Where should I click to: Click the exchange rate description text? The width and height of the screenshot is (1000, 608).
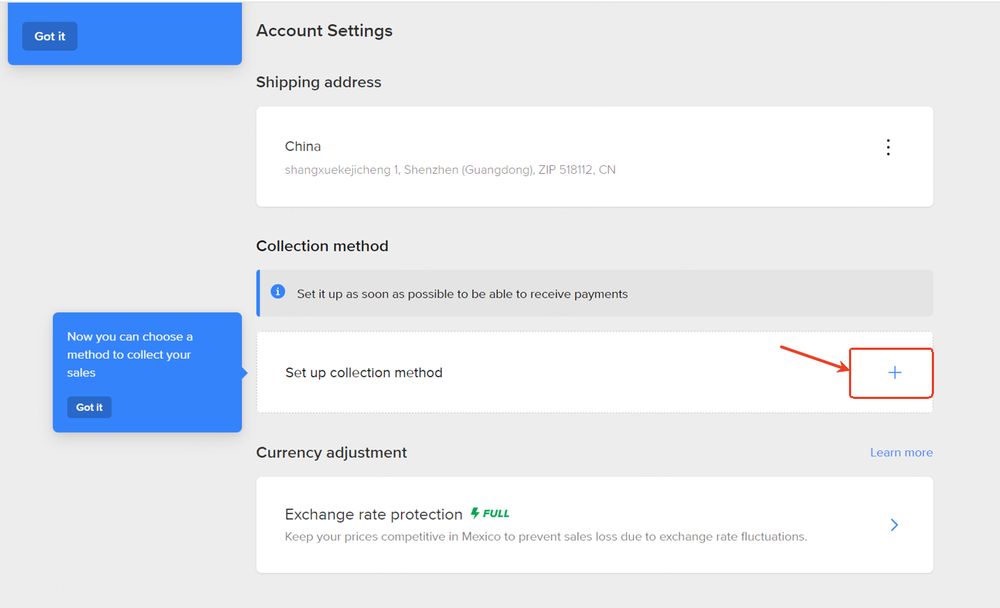(545, 537)
